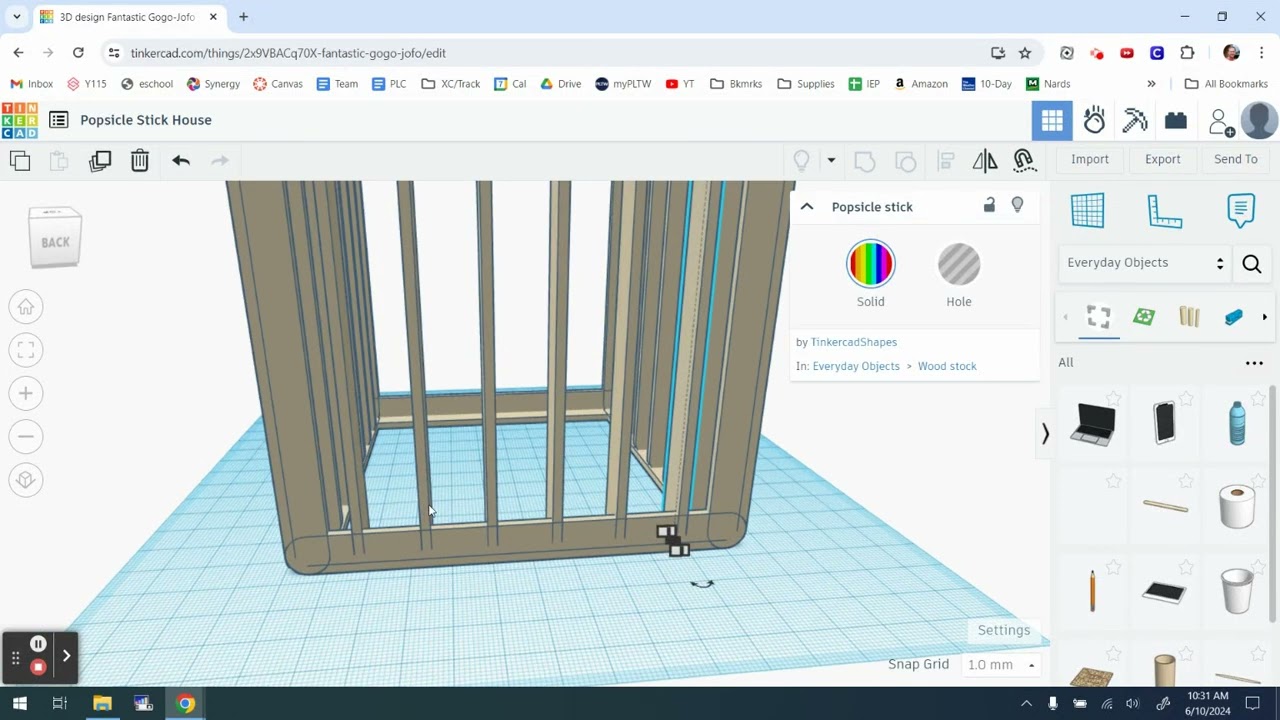Follow the Everyday Objects breadcrumb link
1280x720 pixels.
tap(856, 366)
